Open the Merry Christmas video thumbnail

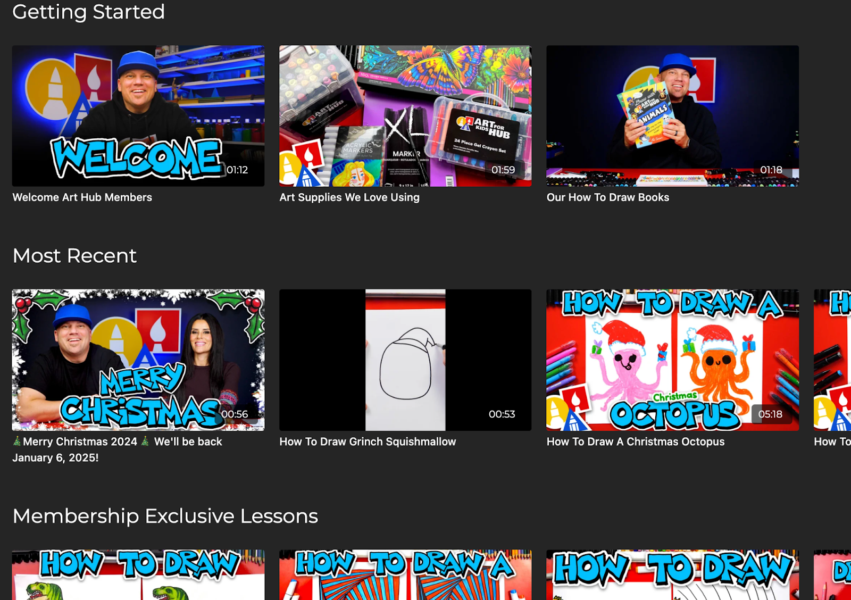coord(138,359)
